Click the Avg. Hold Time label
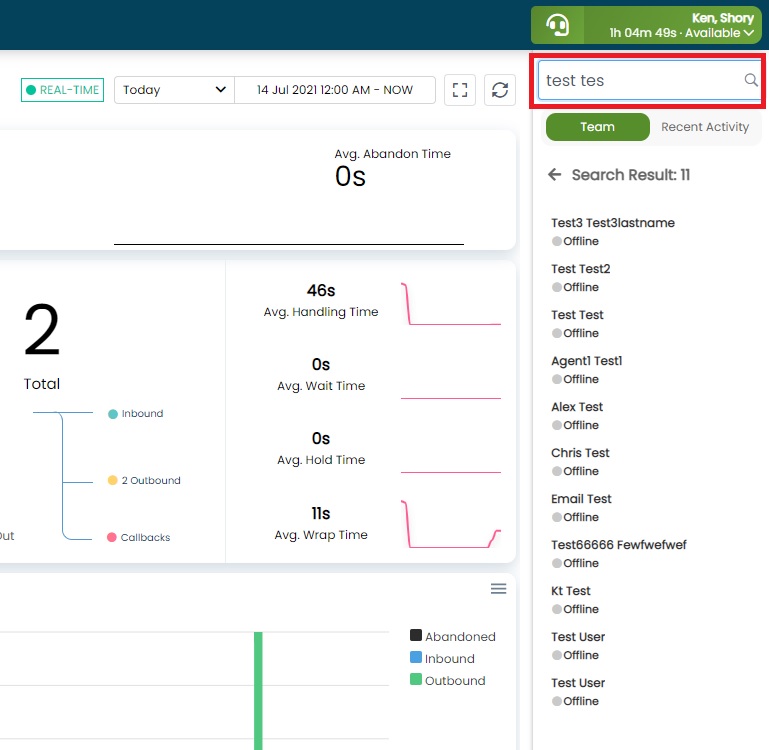The height and width of the screenshot is (750, 769). (x=321, y=460)
